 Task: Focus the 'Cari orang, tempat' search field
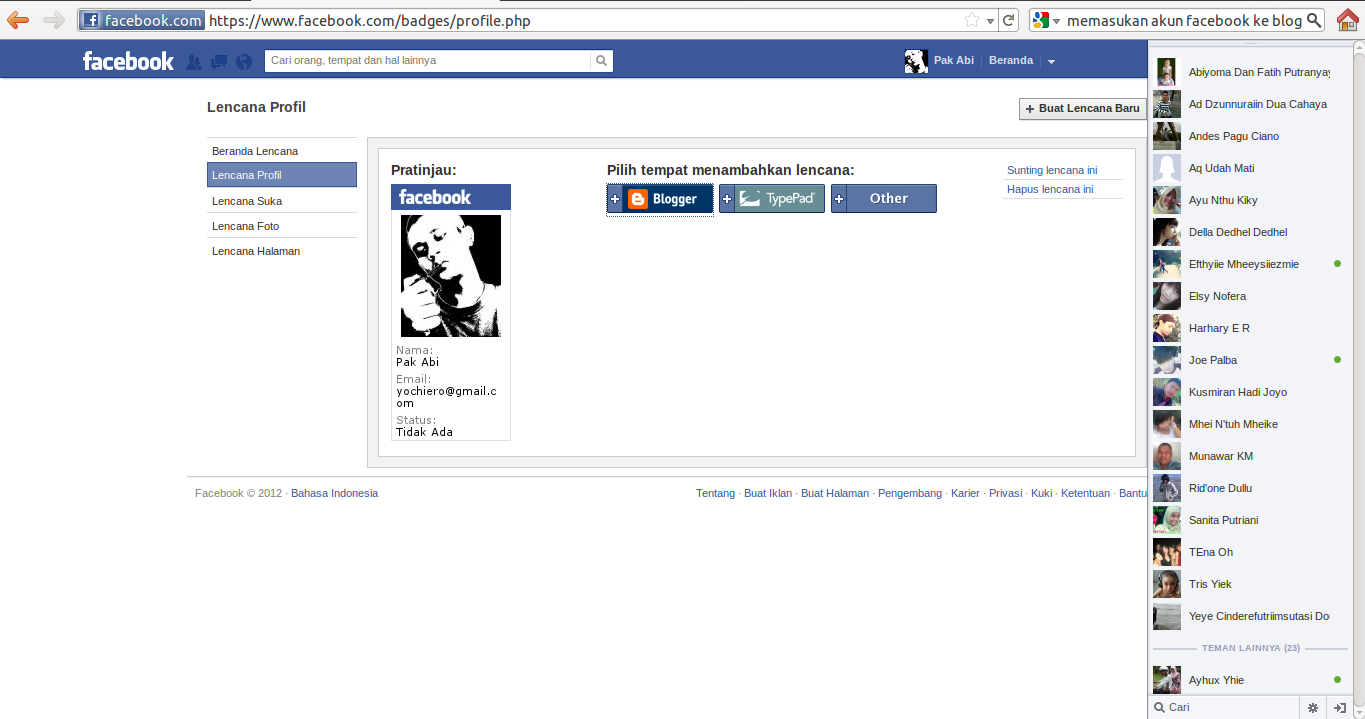428,60
